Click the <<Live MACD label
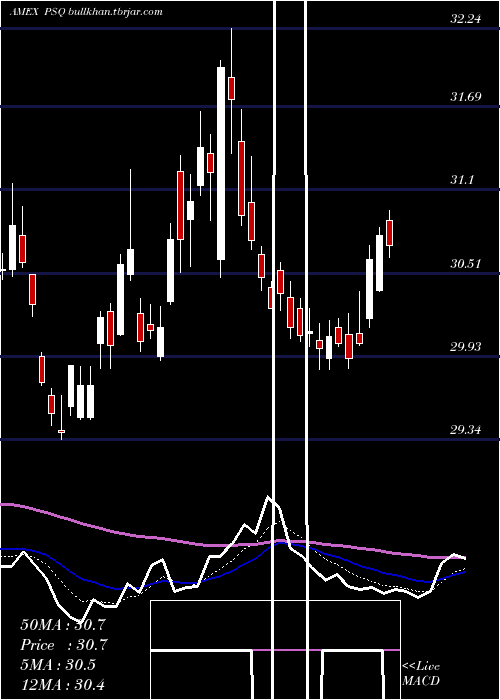The width and height of the screenshot is (500, 700). pyautogui.click(x=421, y=673)
